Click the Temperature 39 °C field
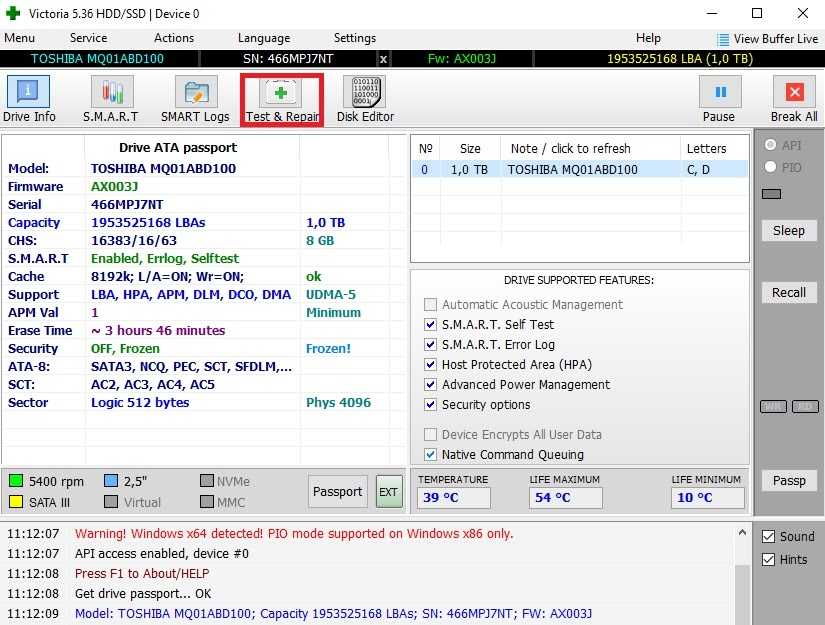The image size is (825, 625). click(454, 498)
